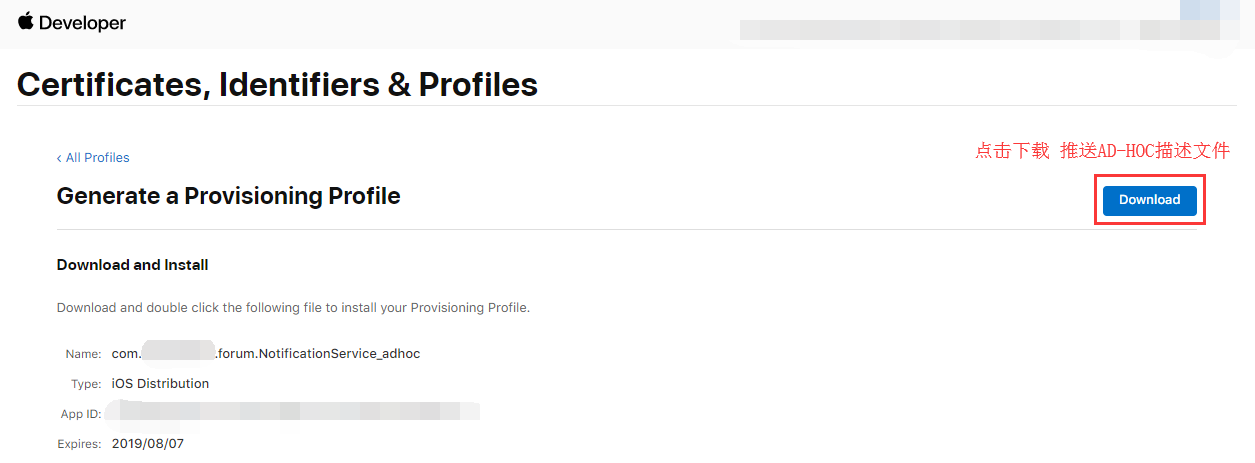Click the Name: field label

[x=84, y=354]
